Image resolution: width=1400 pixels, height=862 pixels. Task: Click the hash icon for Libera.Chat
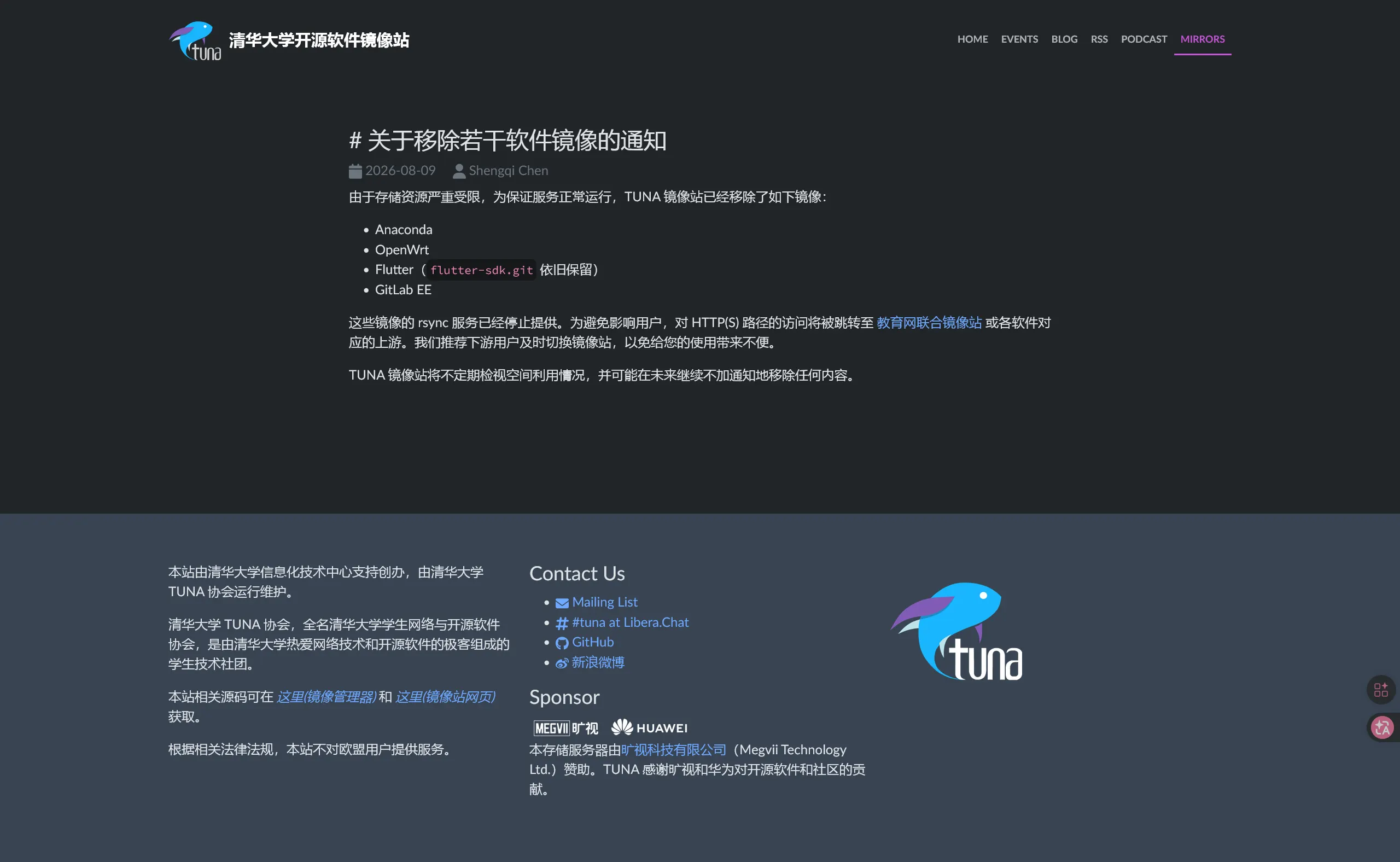562,623
